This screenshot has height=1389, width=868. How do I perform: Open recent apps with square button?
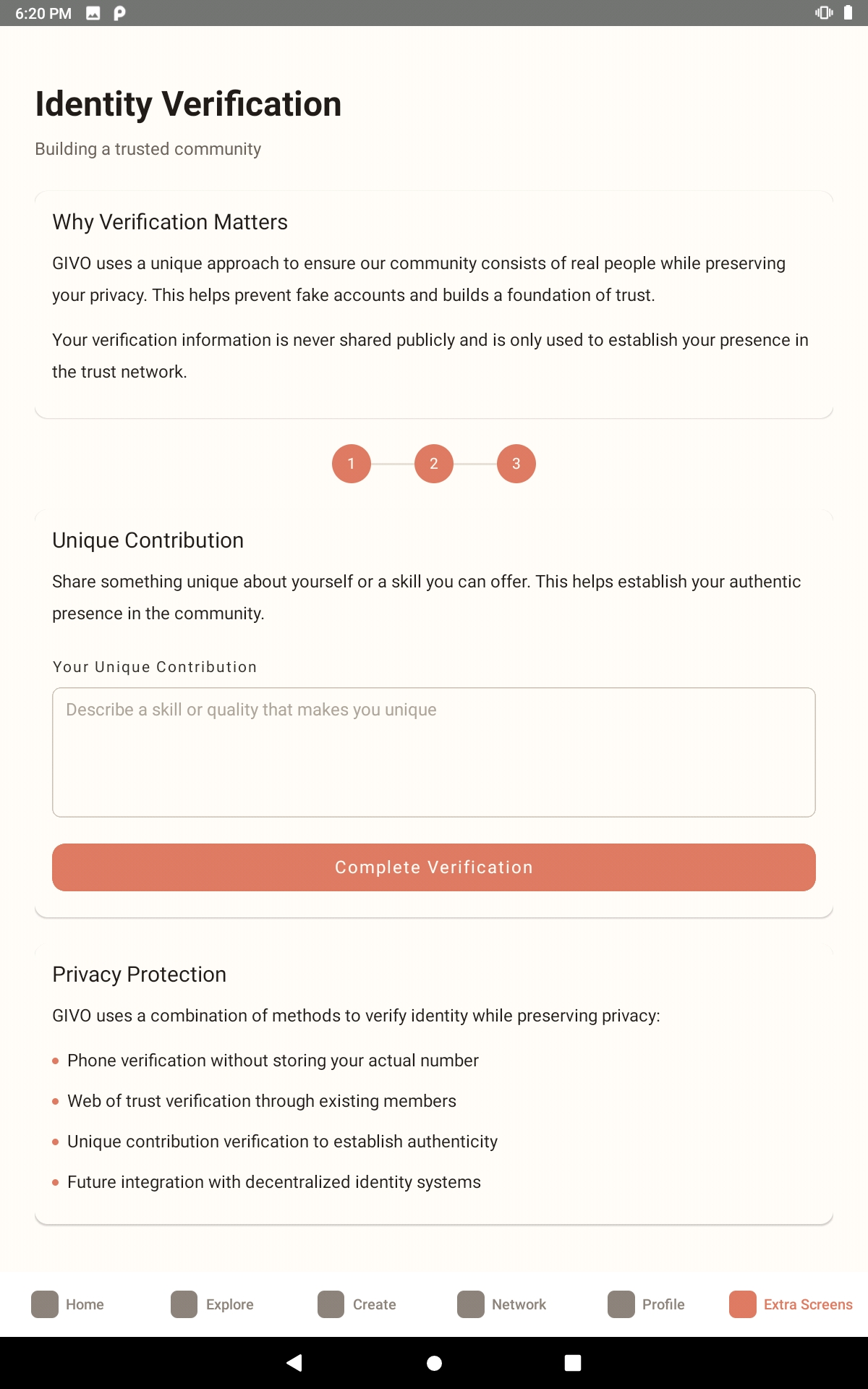coord(573,1363)
